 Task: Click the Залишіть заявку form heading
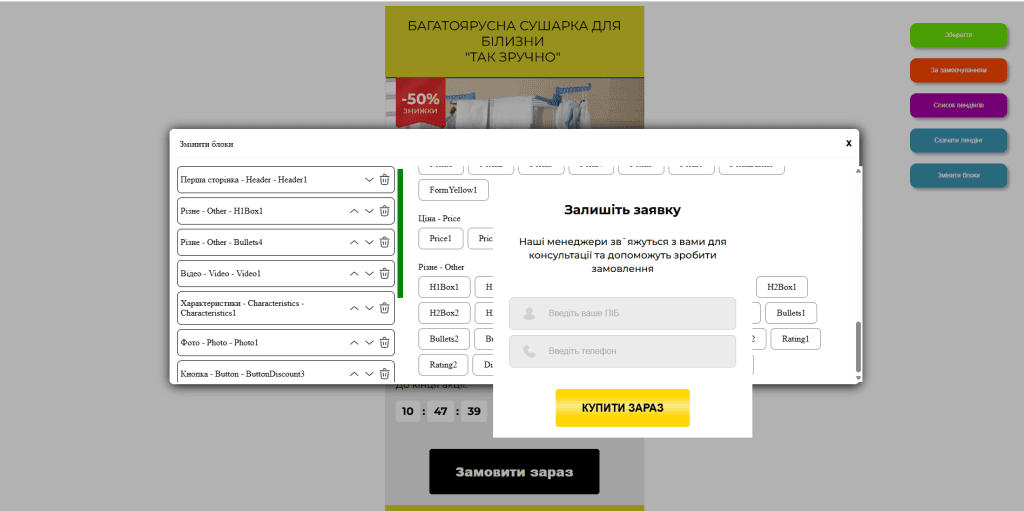coord(622,210)
